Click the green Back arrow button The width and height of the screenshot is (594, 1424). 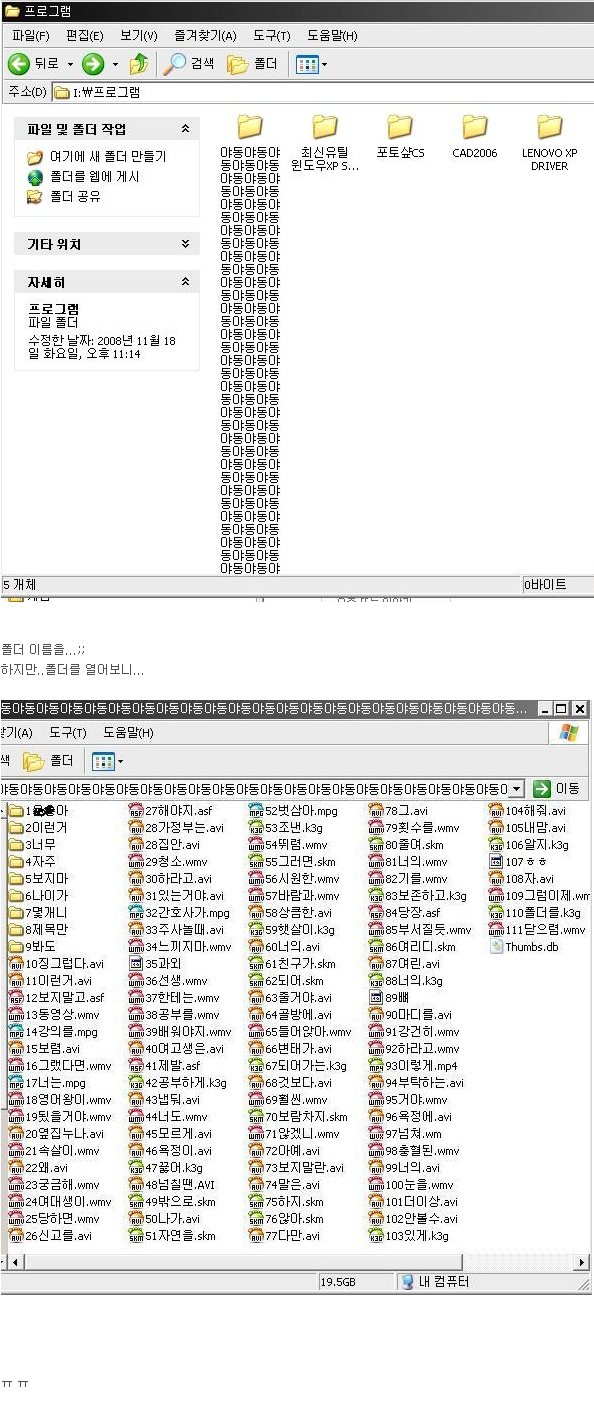pos(18,64)
